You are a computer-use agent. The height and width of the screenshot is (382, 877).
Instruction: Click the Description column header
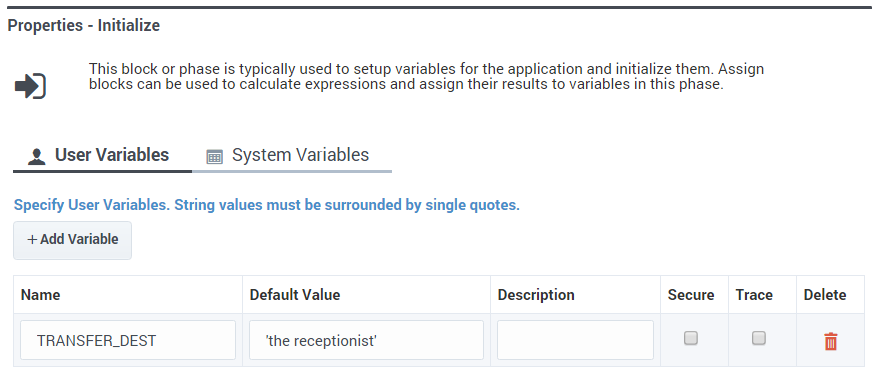pyautogui.click(x=536, y=295)
